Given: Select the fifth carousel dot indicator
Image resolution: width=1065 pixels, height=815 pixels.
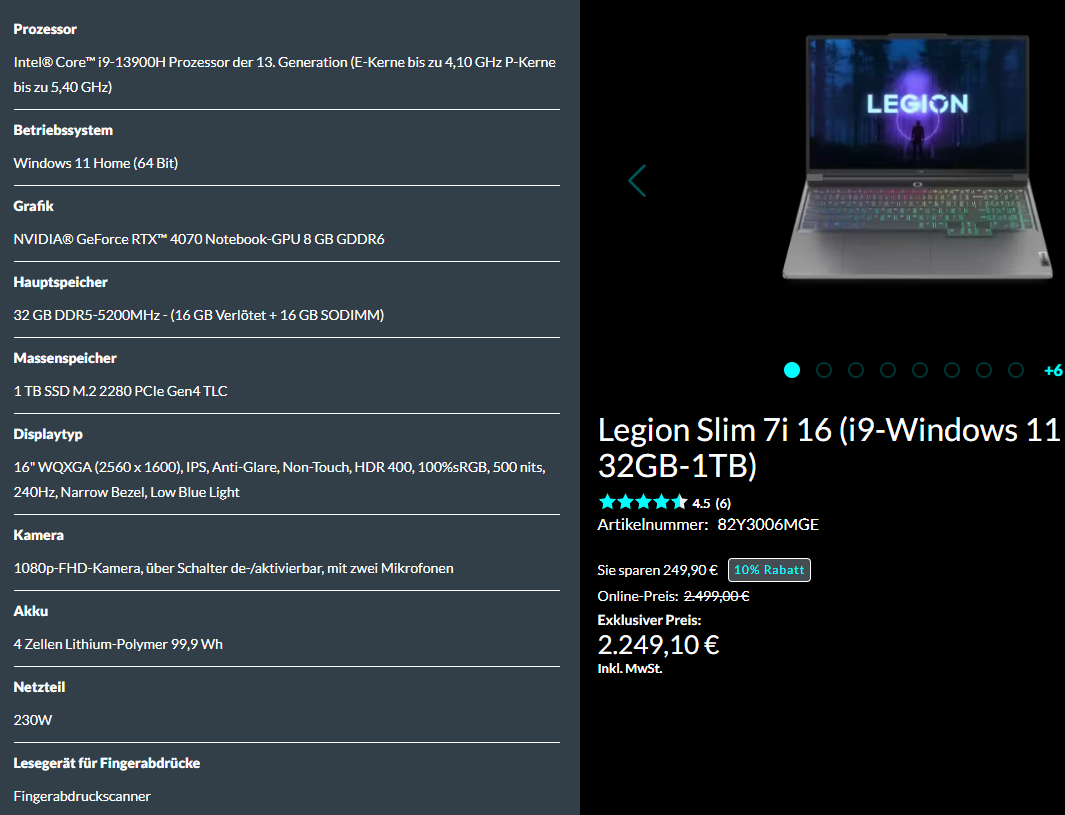Looking at the screenshot, I should [x=920, y=370].
